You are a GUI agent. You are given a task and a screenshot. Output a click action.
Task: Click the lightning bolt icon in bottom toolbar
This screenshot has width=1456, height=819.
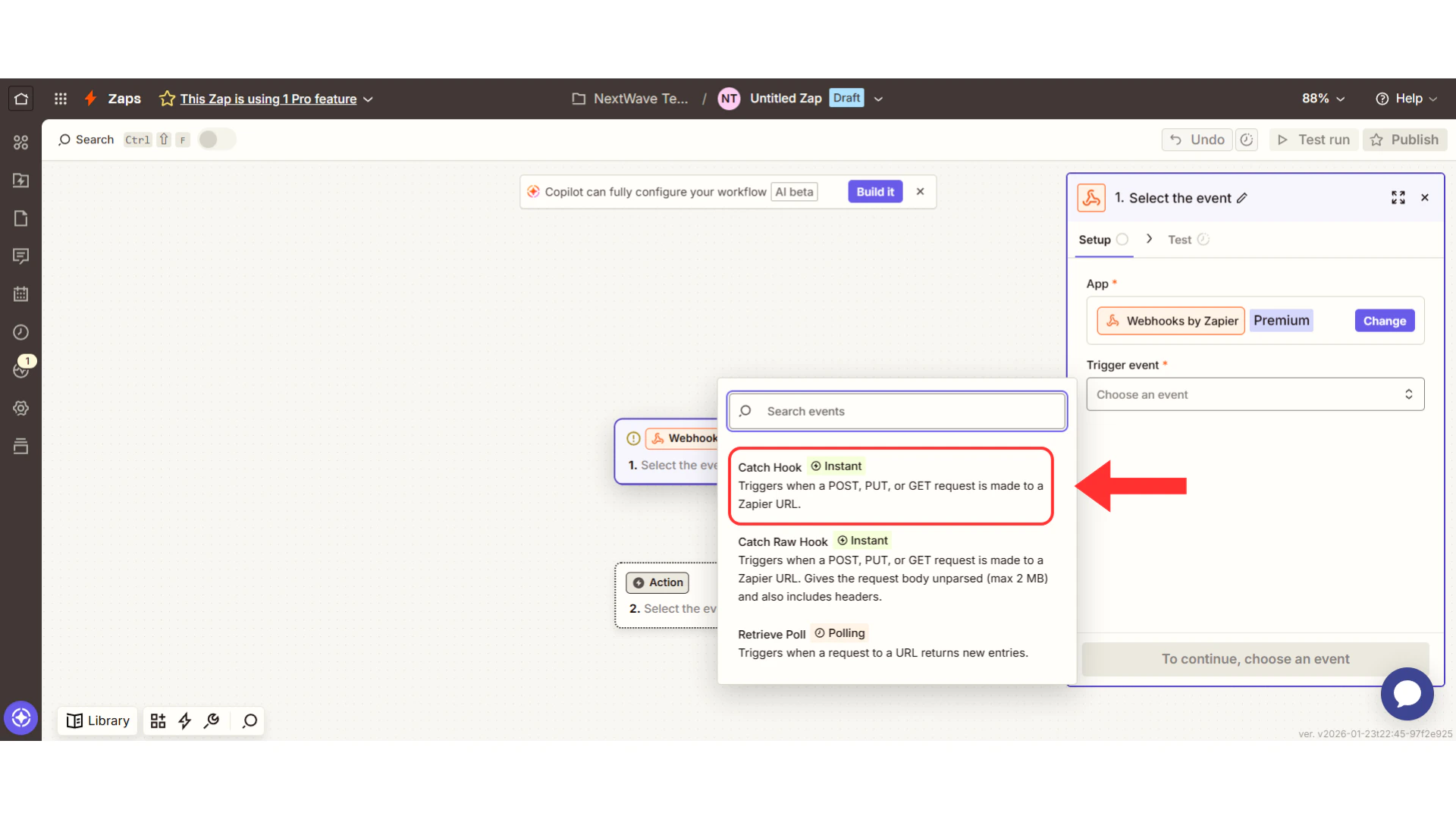click(x=184, y=720)
